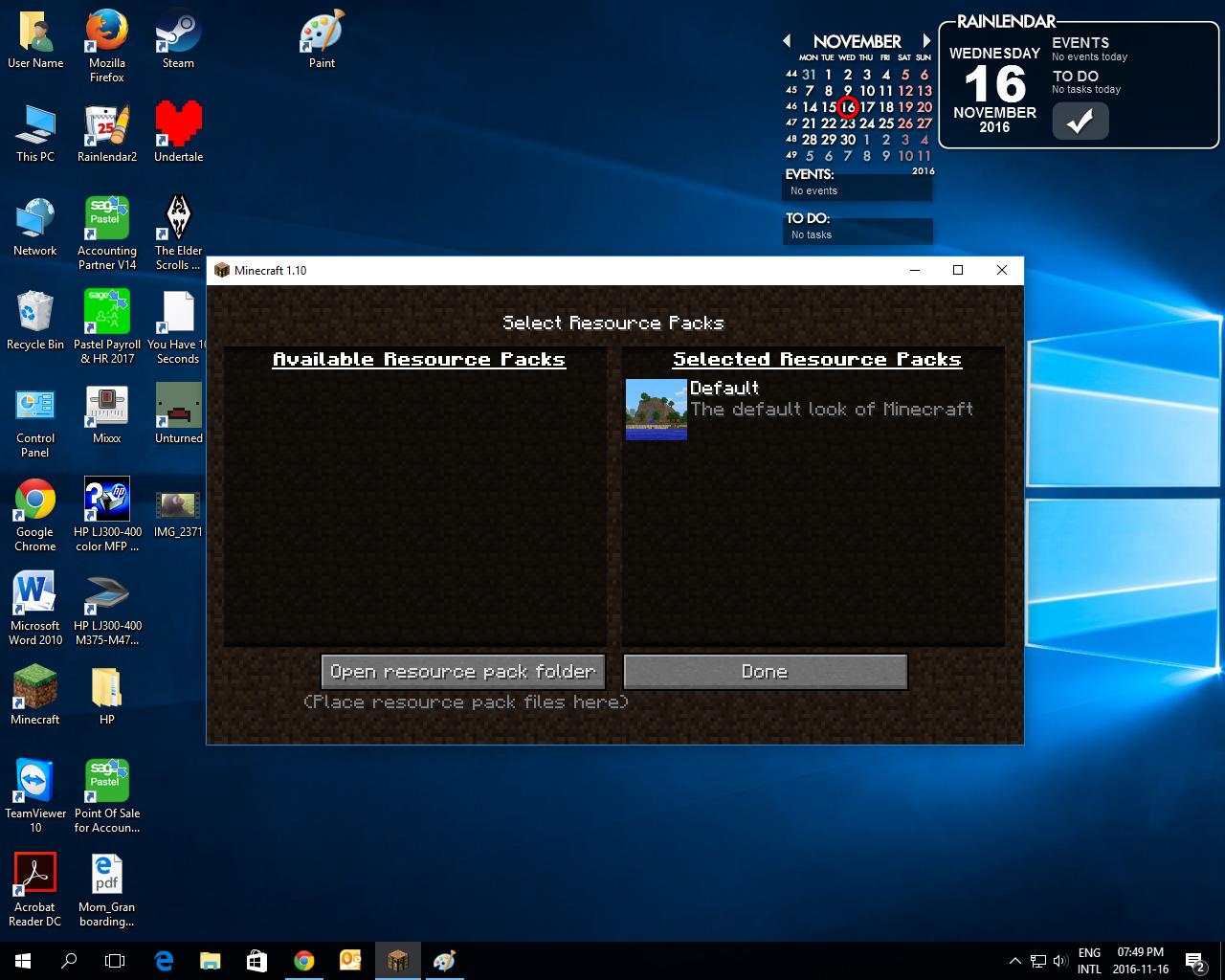Launch Mozilla Firefox from desktop
The width and height of the screenshot is (1225, 980).
[107, 33]
